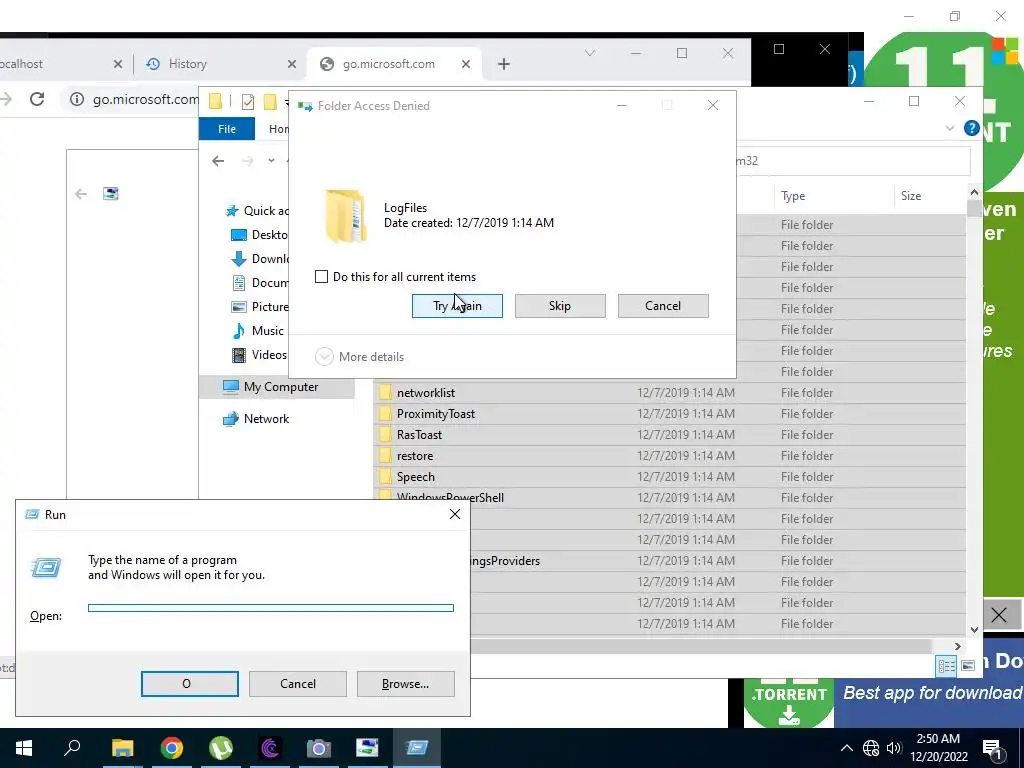Open the camera app taskbar icon
This screenshot has width=1024, height=768.
(x=319, y=748)
